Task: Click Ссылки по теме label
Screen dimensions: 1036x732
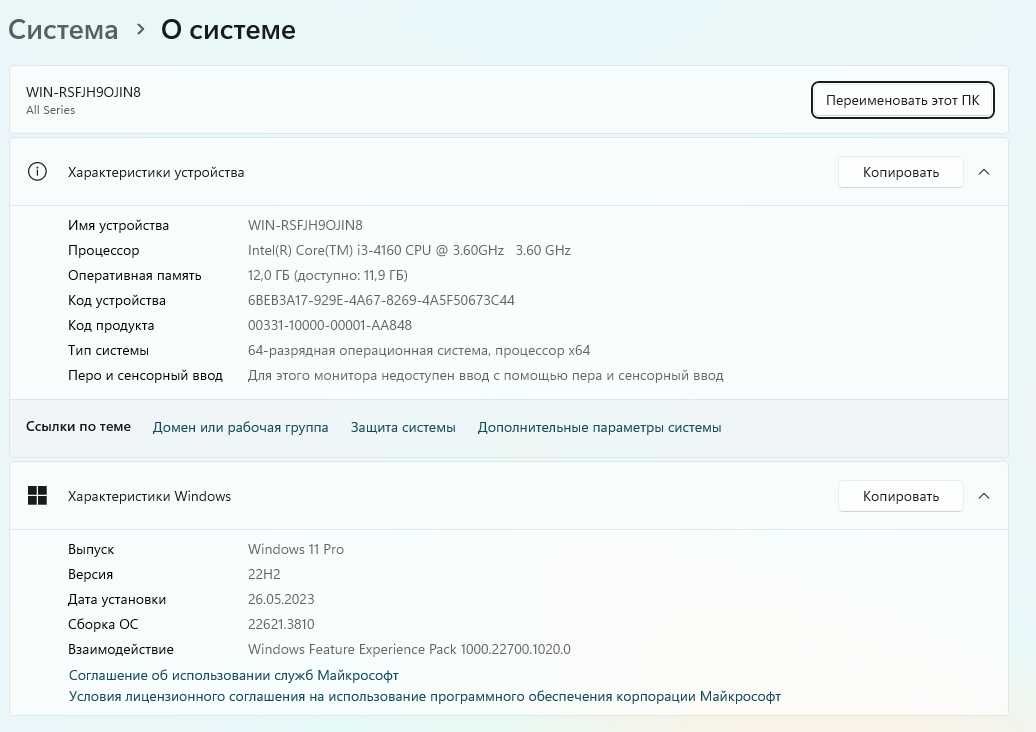Action: pos(78,427)
